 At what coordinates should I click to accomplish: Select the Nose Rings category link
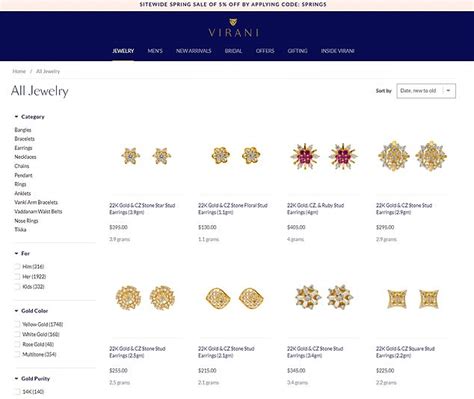pos(26,221)
